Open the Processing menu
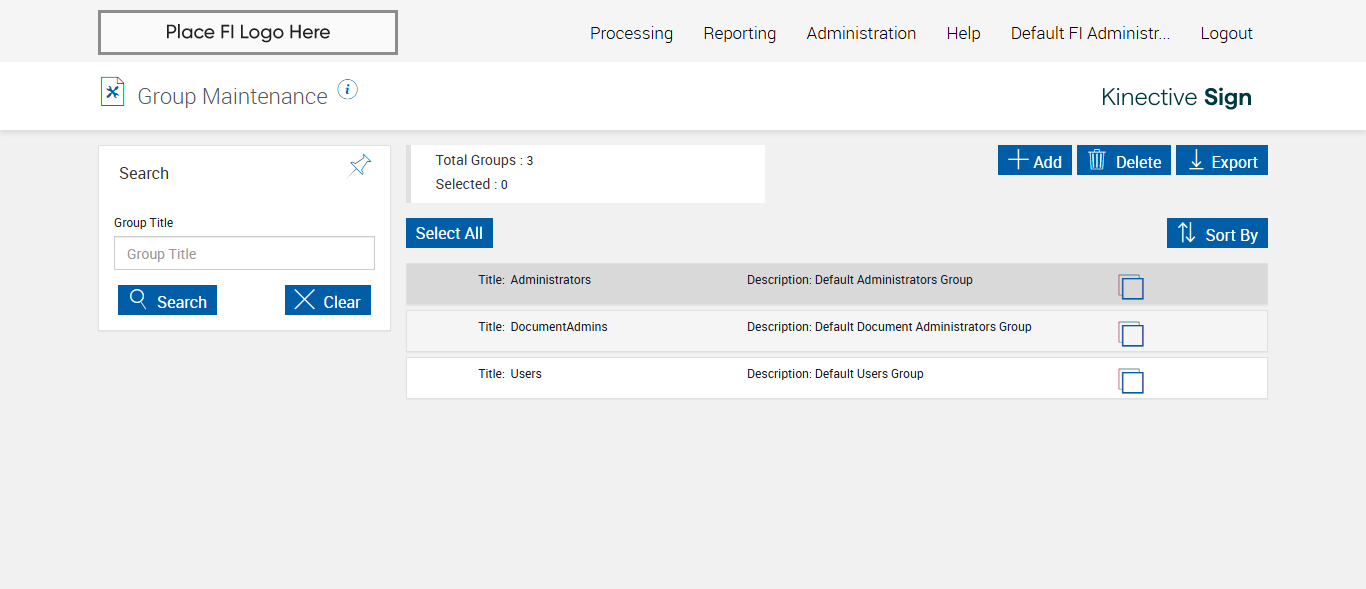Image resolution: width=1366 pixels, height=589 pixels. 631,33
